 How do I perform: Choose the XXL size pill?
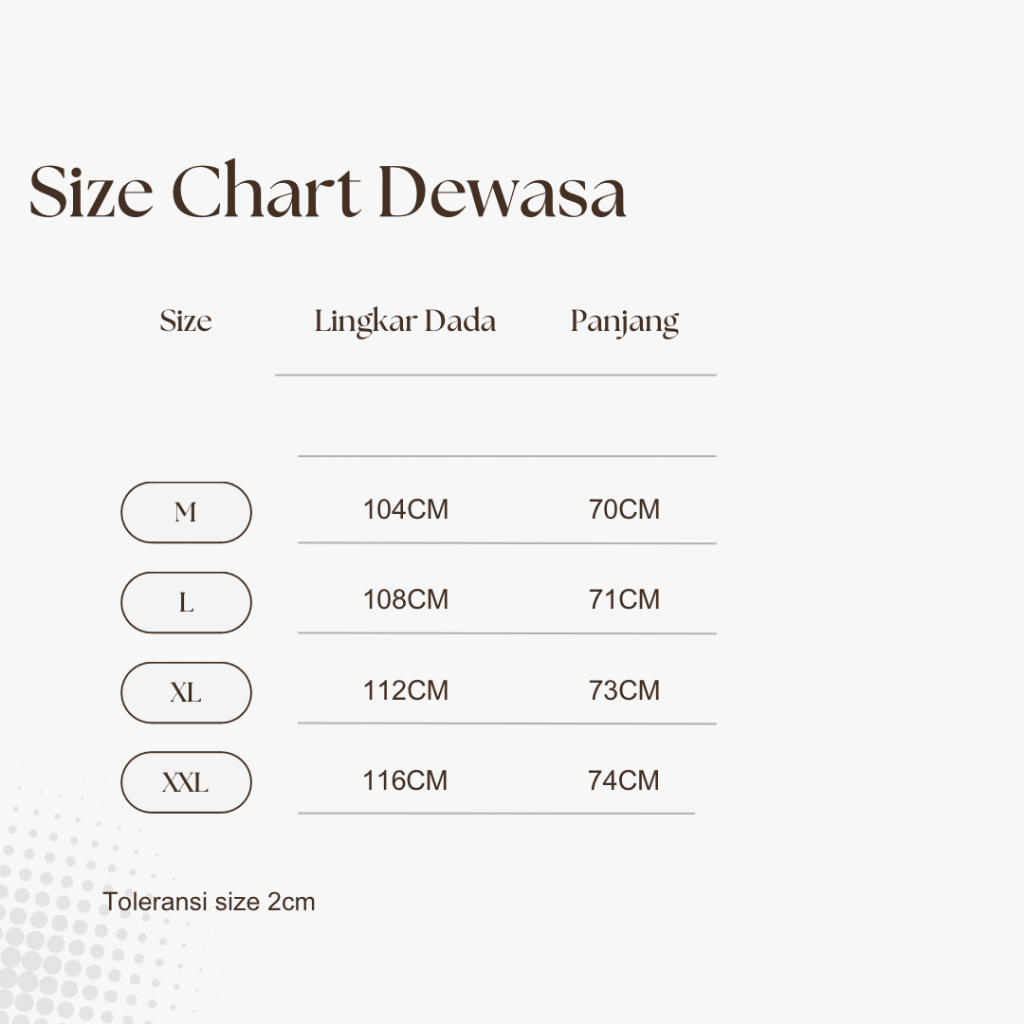coord(186,782)
